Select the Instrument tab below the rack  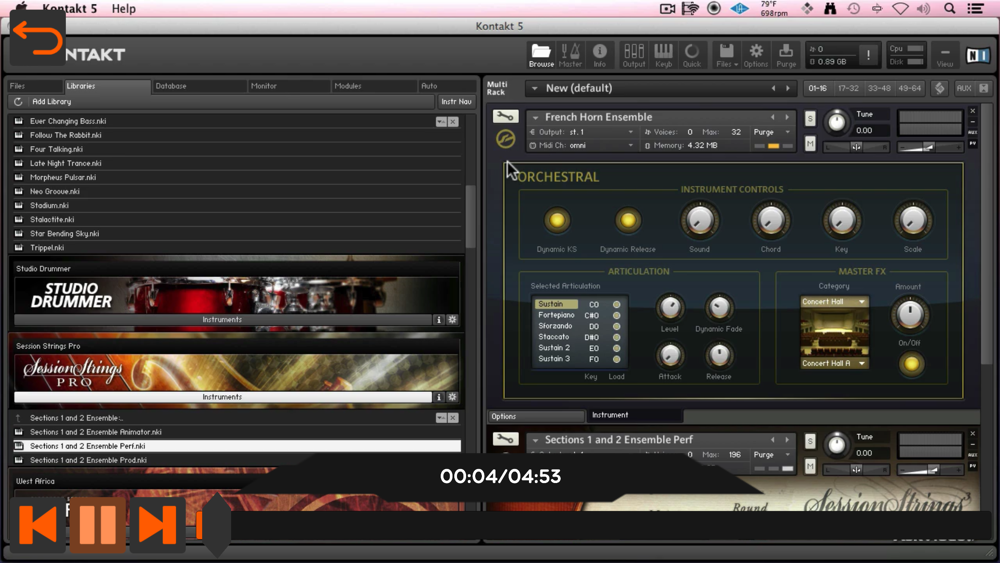point(634,415)
